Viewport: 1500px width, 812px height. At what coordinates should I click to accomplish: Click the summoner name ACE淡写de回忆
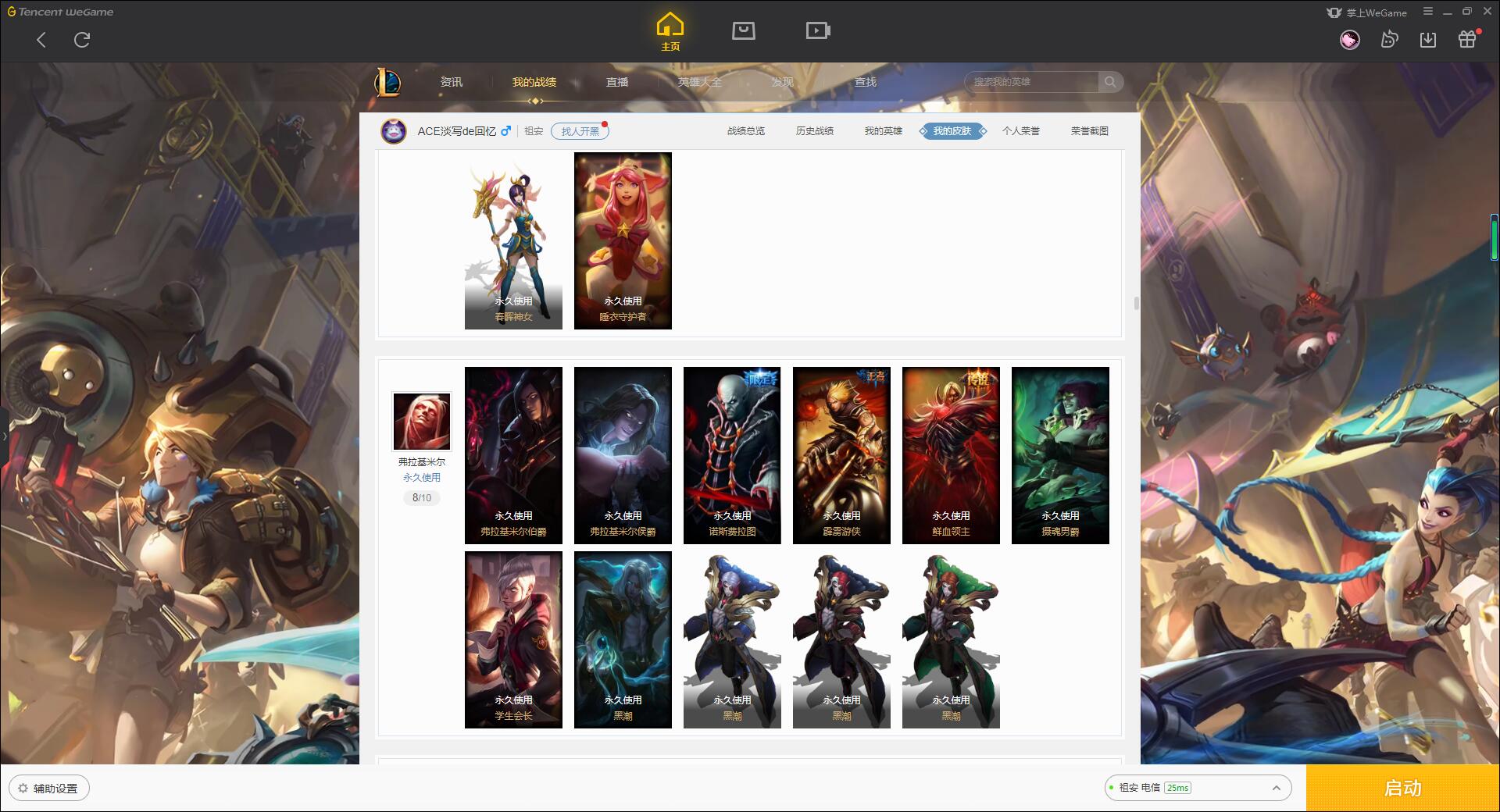click(457, 131)
